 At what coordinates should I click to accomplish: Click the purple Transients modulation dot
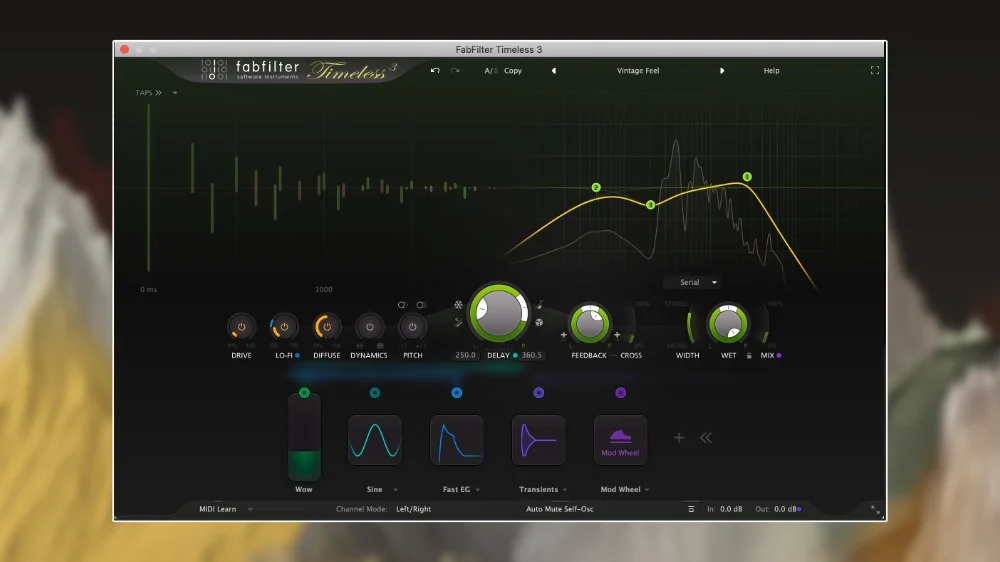point(538,393)
